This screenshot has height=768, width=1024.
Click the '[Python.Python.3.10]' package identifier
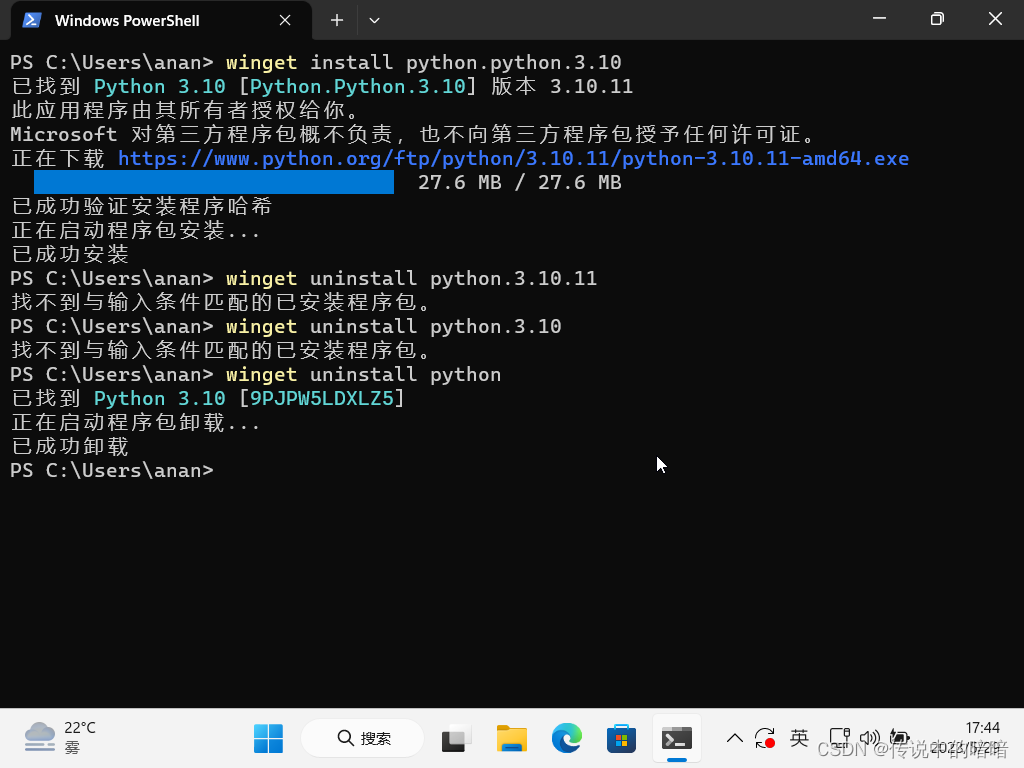pos(358,87)
